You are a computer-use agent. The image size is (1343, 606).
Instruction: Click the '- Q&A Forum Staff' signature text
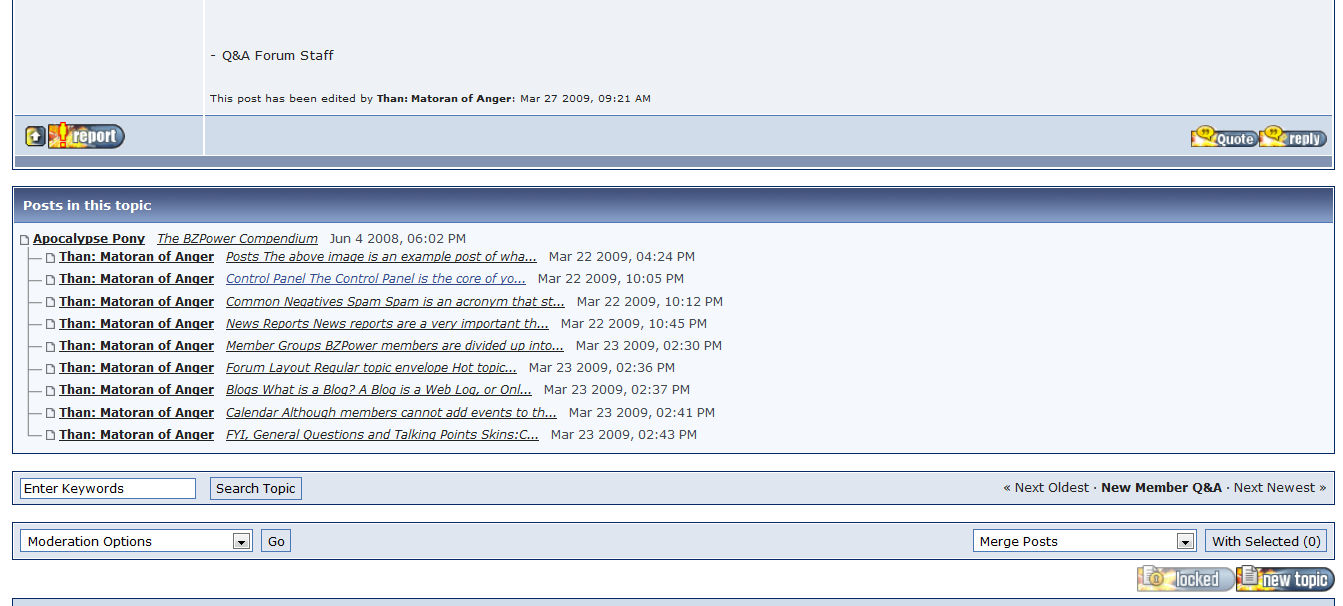click(x=272, y=55)
